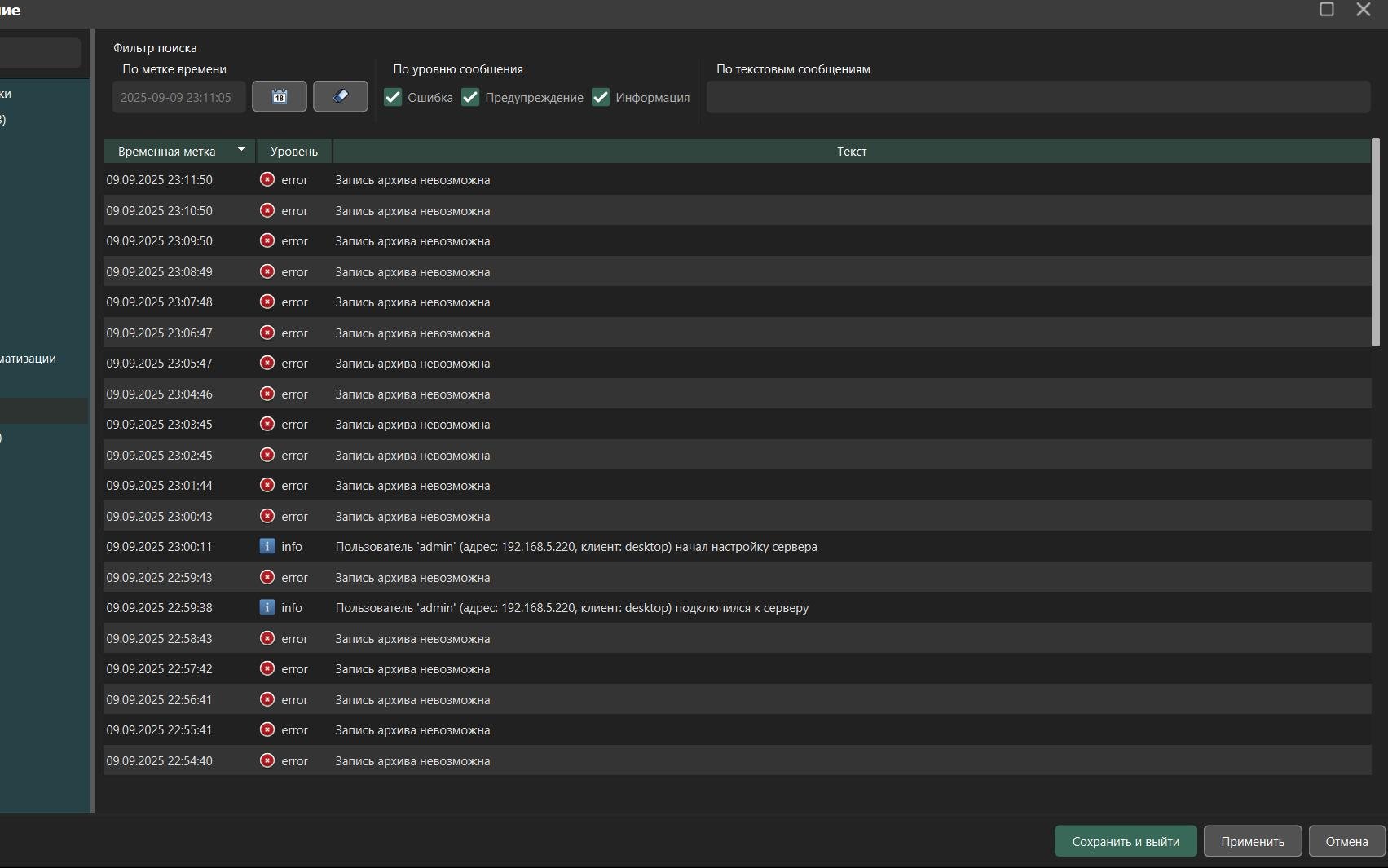Click the info icon on the 23:00:11 row
The height and width of the screenshot is (868, 1388).
(267, 546)
